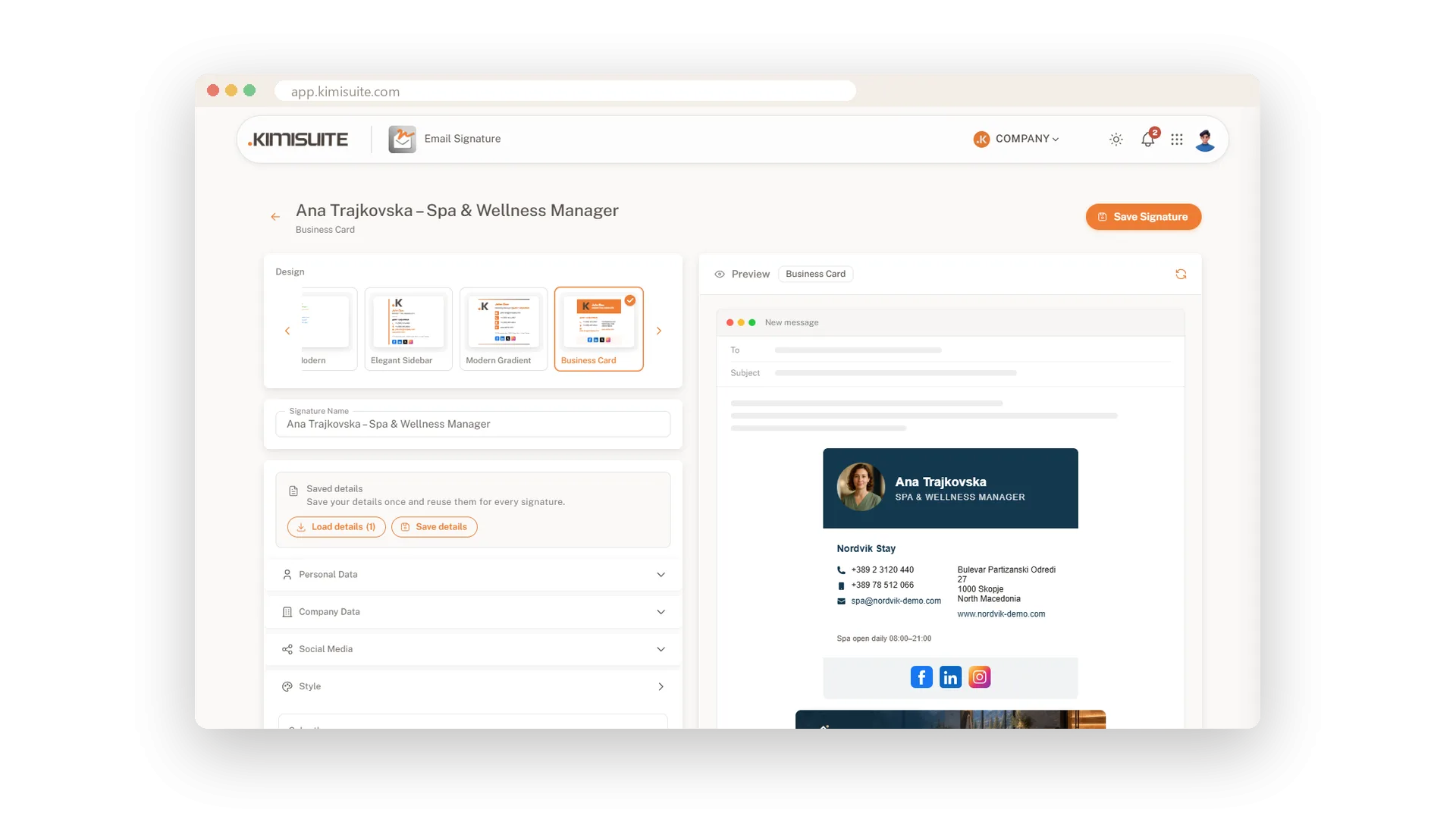Select the partially hidden Modern design
The image size is (1456, 819).
(328, 329)
